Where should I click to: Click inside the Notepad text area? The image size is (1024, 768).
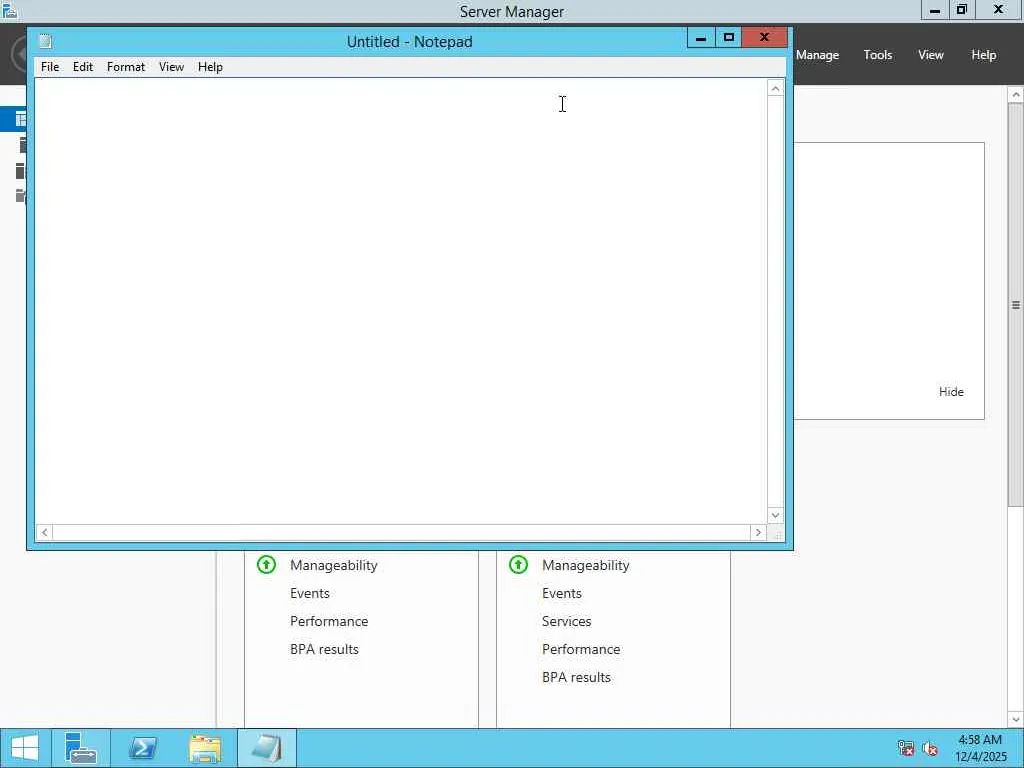tap(400, 300)
